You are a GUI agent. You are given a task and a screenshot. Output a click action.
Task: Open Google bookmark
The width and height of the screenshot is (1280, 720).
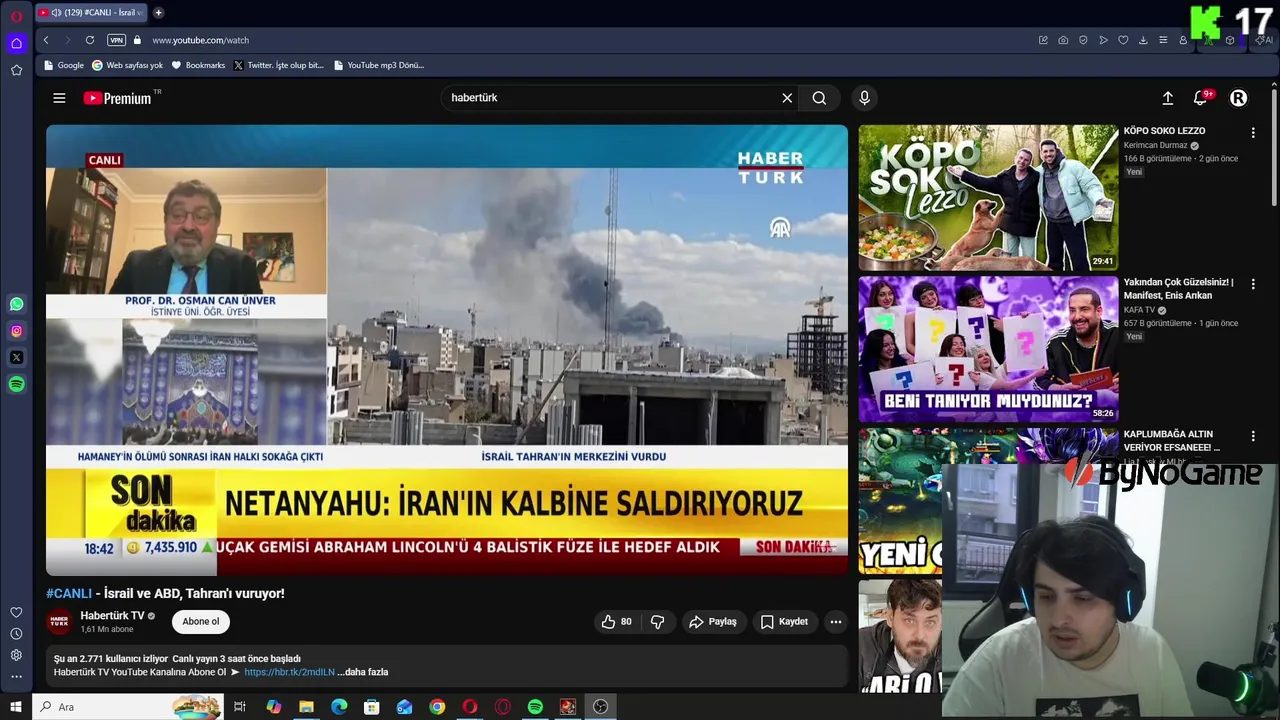(x=64, y=65)
